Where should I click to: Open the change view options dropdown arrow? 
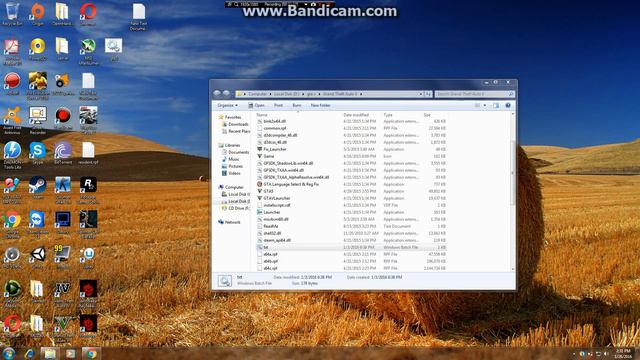[485, 105]
